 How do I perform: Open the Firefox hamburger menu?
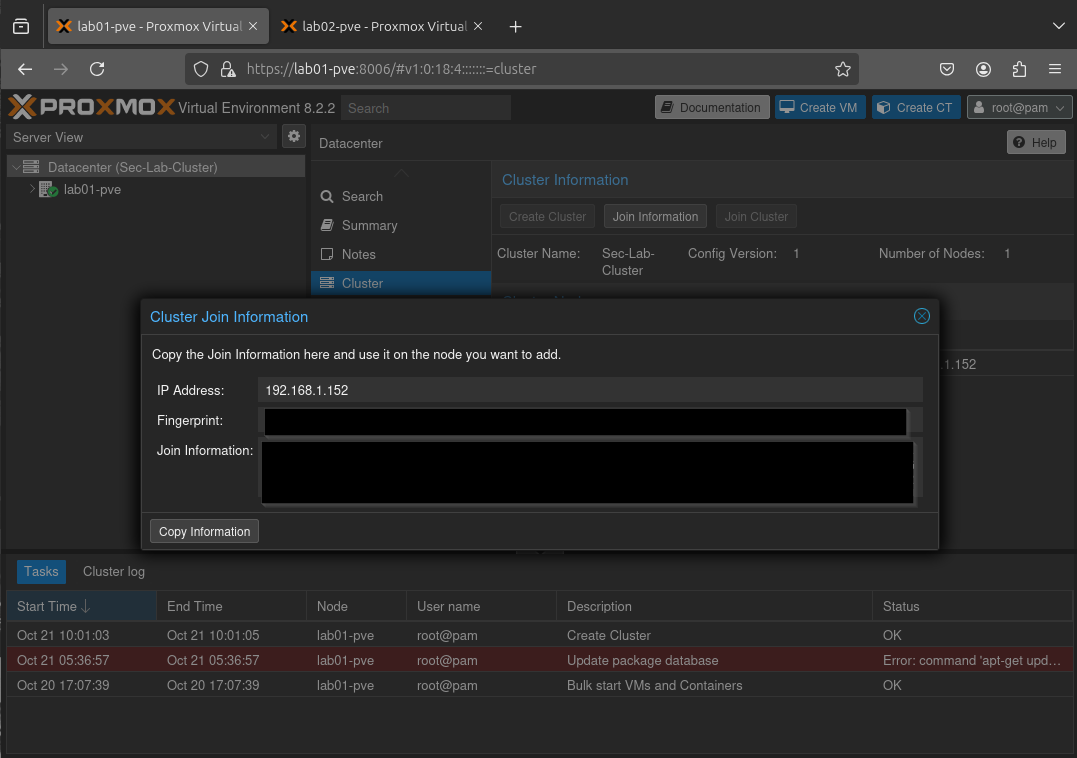(1055, 69)
